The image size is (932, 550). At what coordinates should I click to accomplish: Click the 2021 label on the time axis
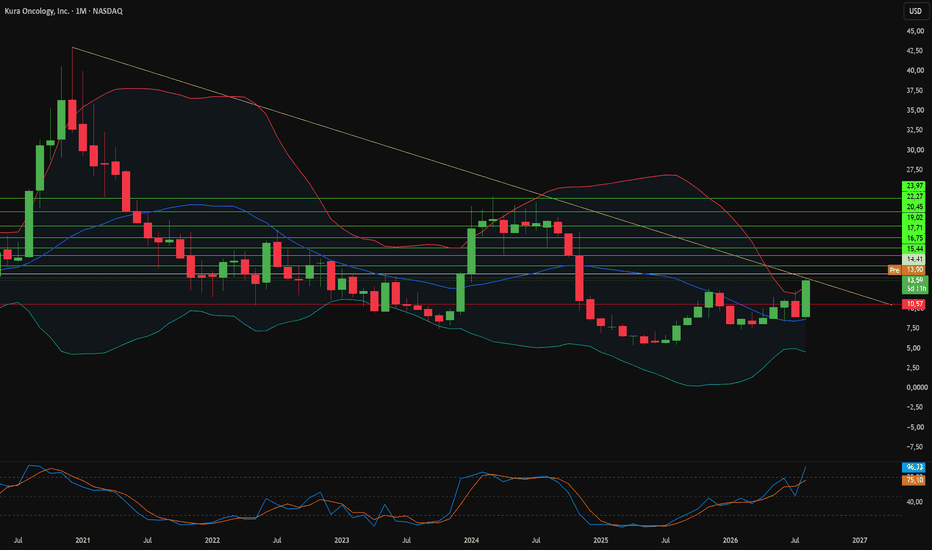(x=83, y=540)
